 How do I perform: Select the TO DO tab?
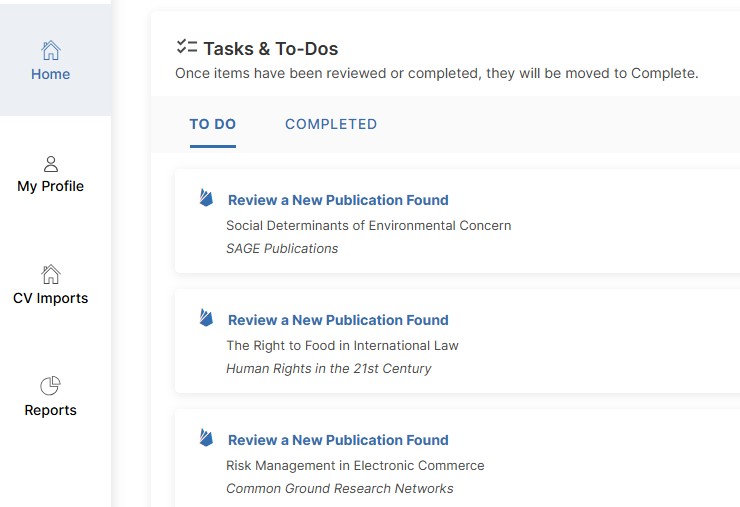(213, 125)
